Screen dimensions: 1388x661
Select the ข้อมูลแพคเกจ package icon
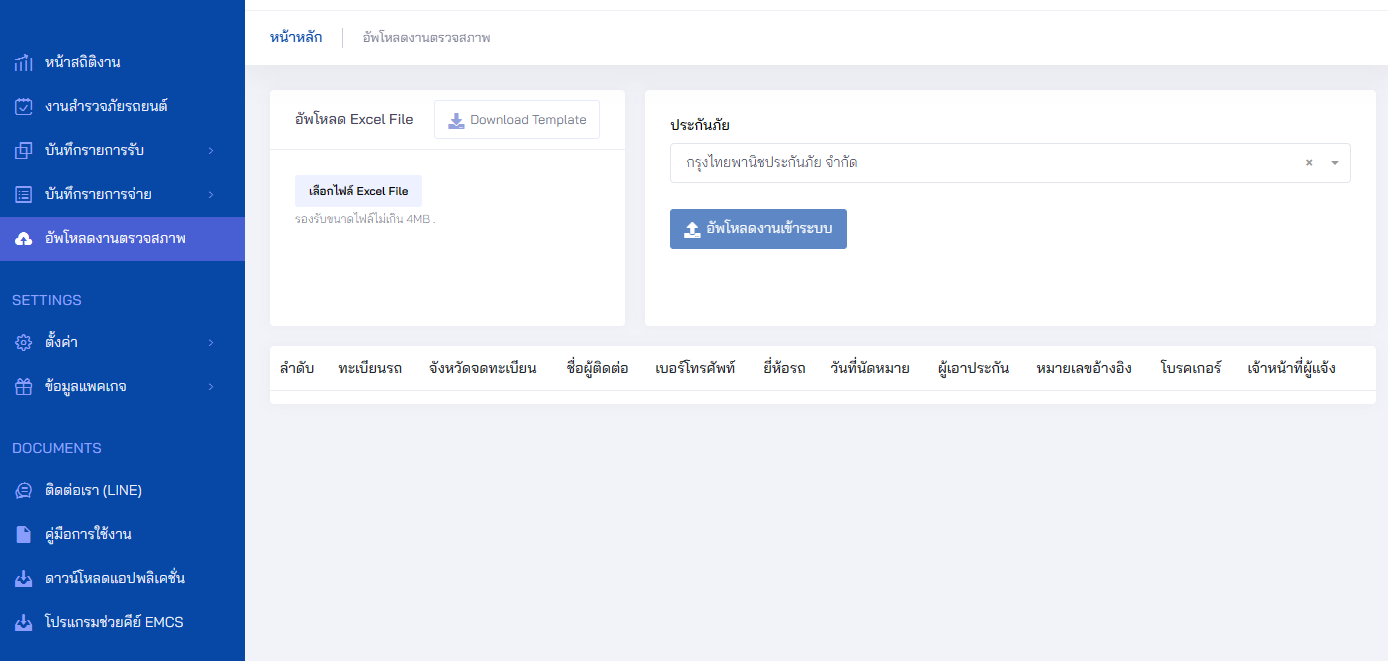point(22,386)
